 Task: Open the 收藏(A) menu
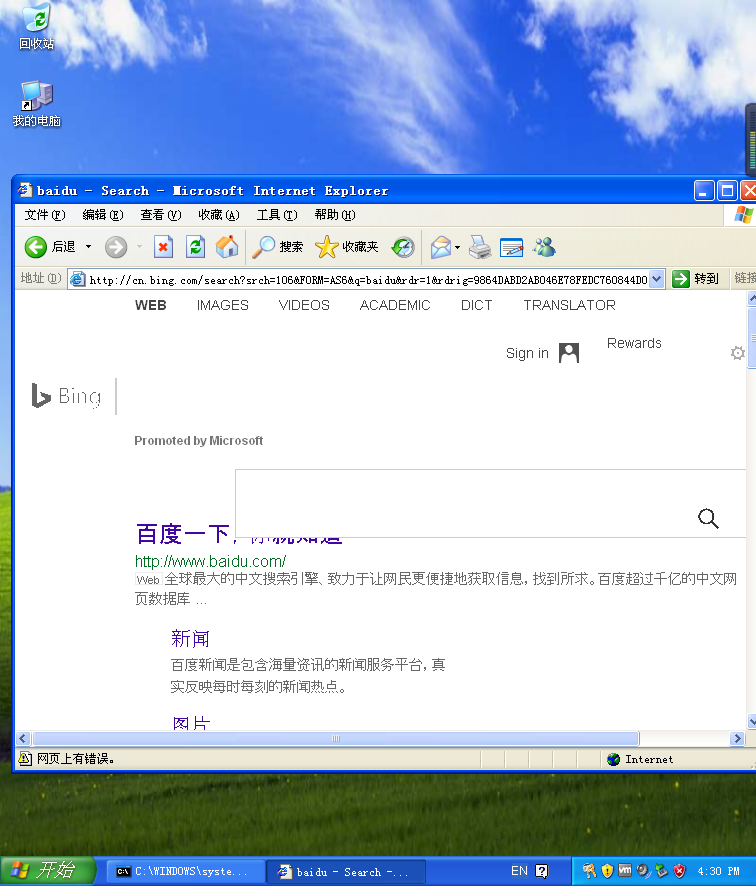pos(219,215)
